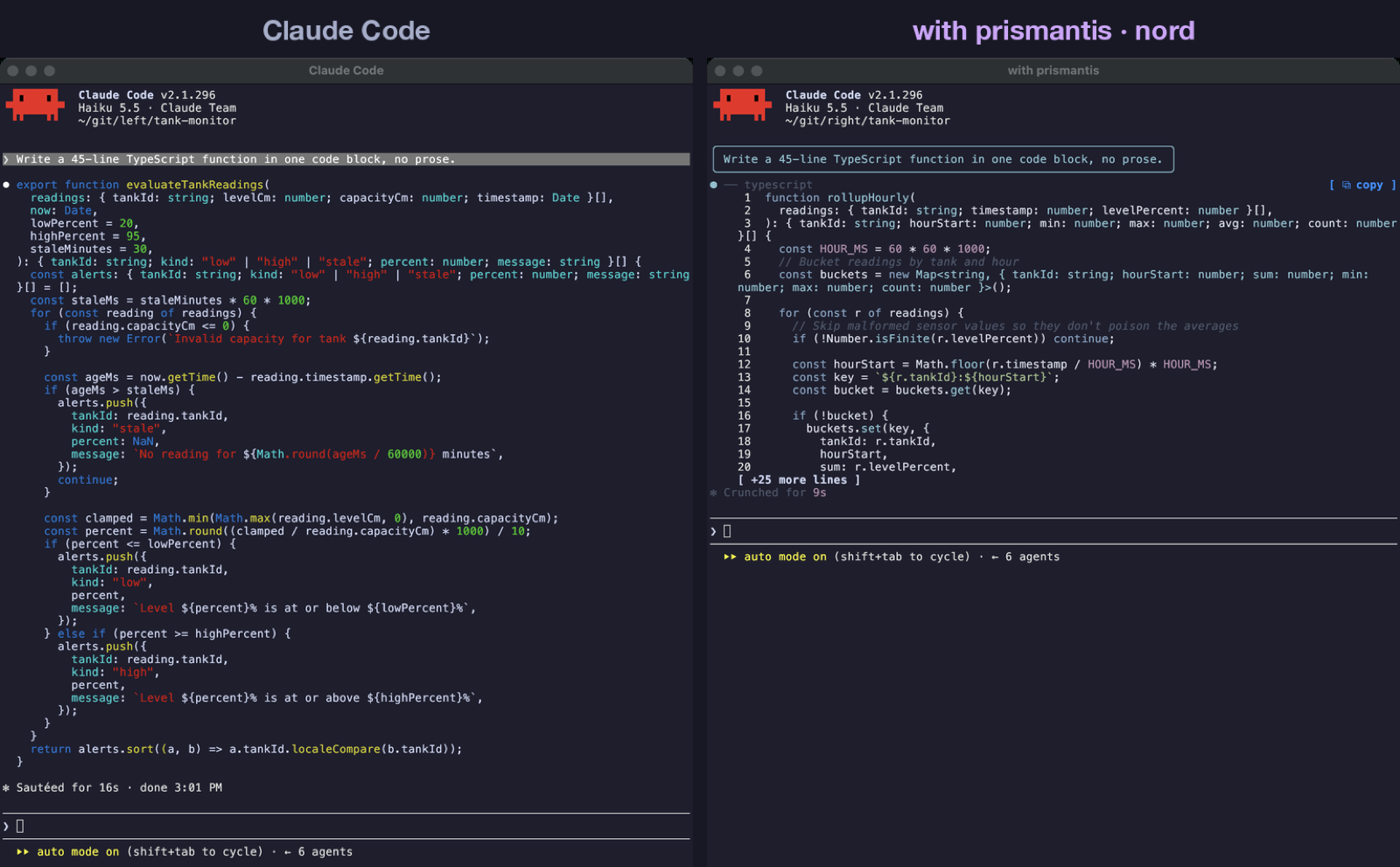
Task: Click the '} else if (percent >= highPercent) {' line
Action: 168,634
